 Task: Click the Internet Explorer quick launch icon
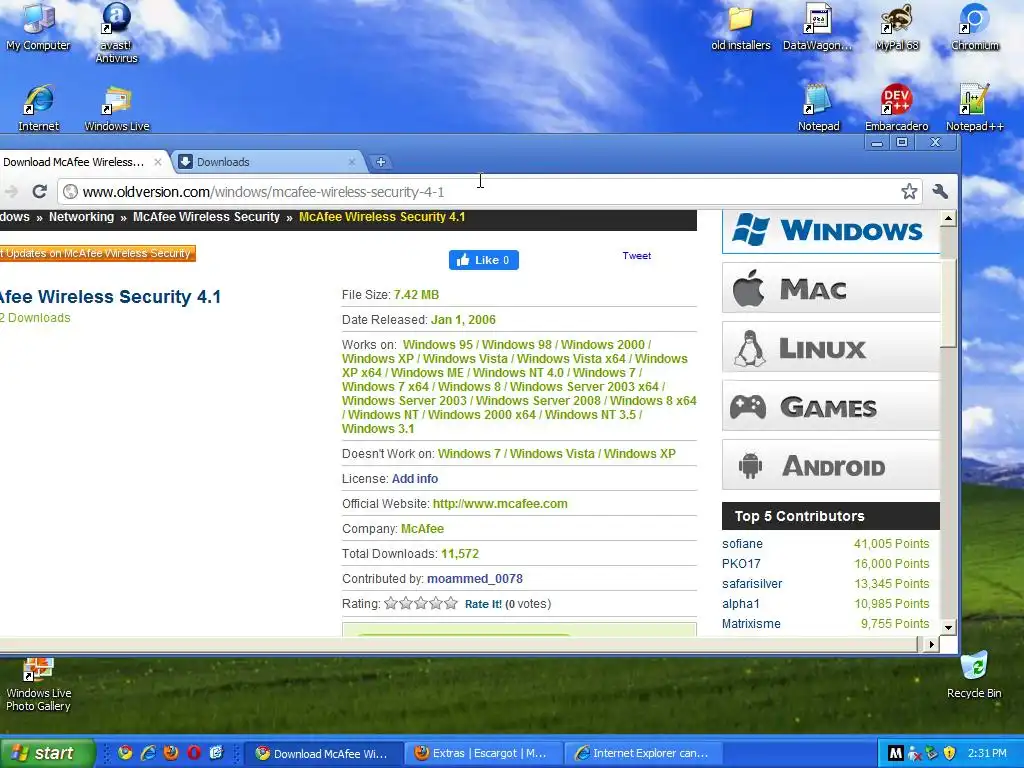[x=148, y=753]
